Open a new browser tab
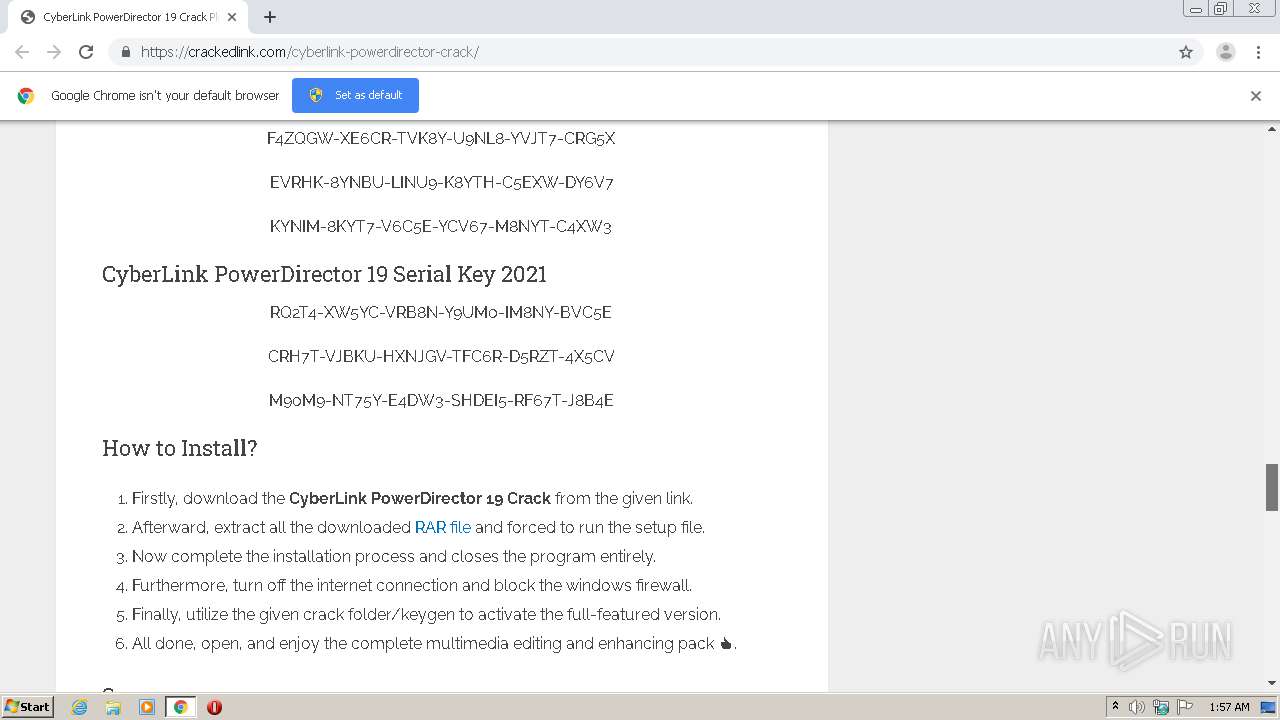This screenshot has height=720, width=1280. point(270,17)
